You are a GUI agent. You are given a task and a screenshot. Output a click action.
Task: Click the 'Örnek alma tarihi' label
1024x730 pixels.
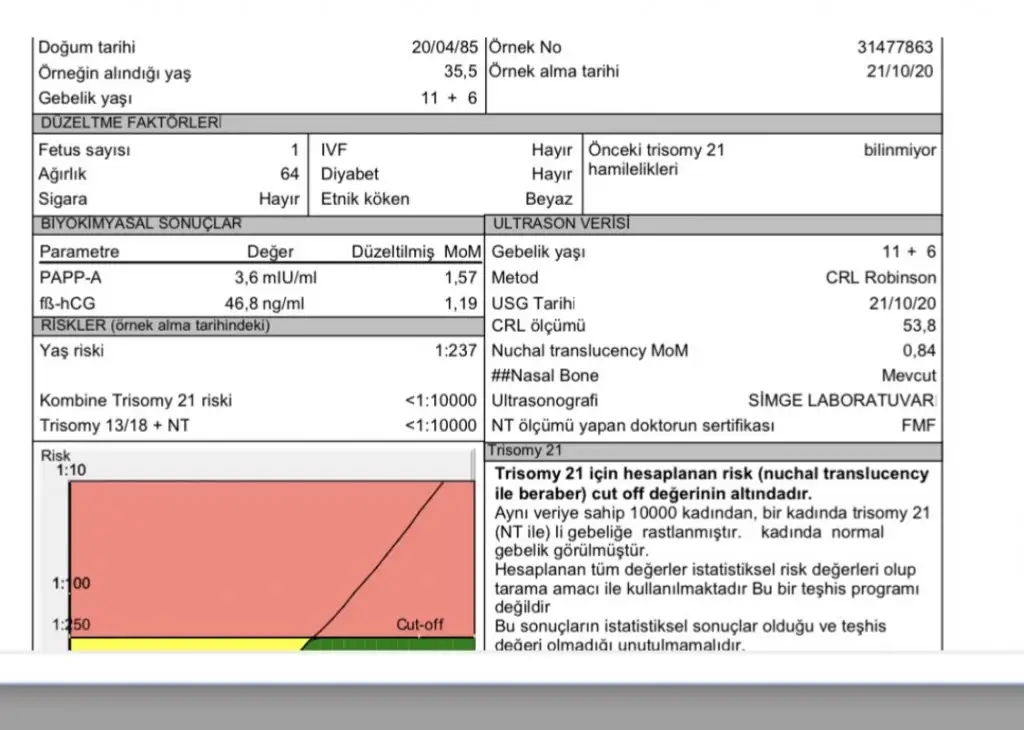click(554, 71)
